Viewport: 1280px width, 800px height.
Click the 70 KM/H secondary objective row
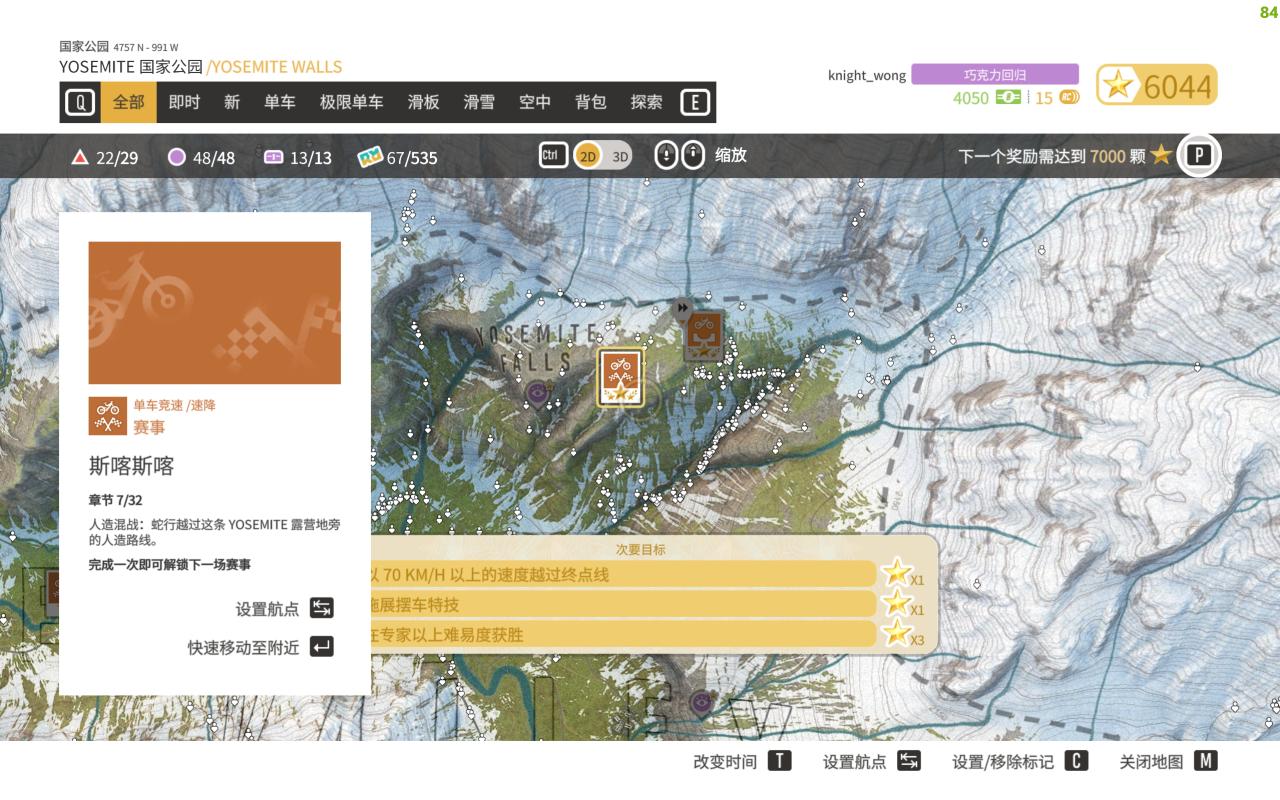click(624, 574)
